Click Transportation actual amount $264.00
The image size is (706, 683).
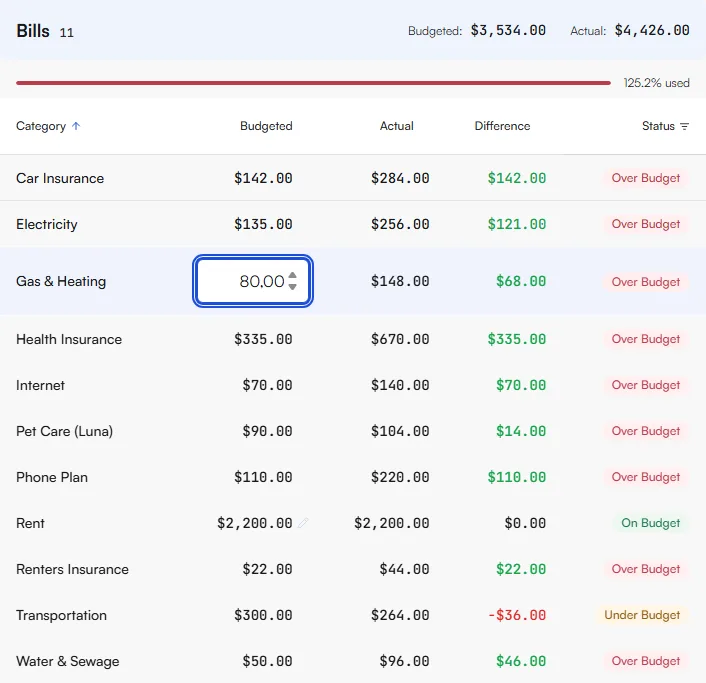(x=400, y=615)
